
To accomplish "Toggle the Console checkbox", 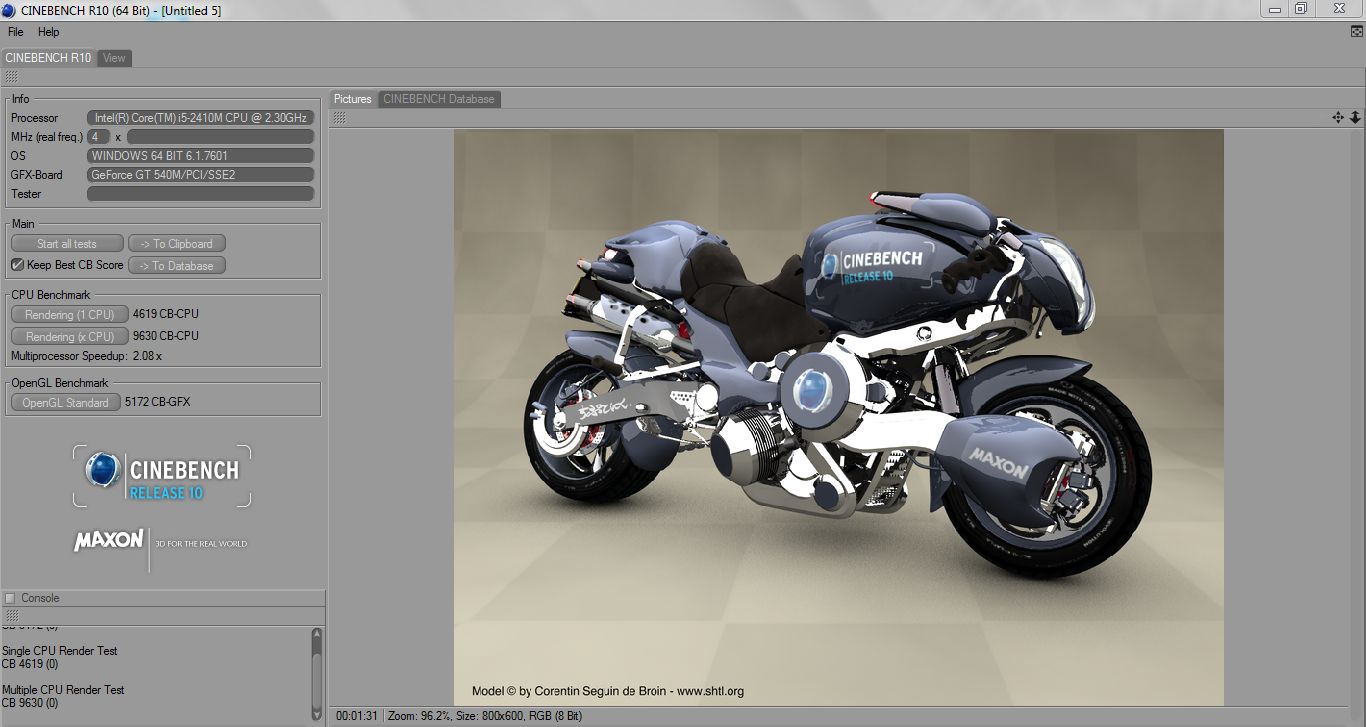I will click(x=10, y=598).
